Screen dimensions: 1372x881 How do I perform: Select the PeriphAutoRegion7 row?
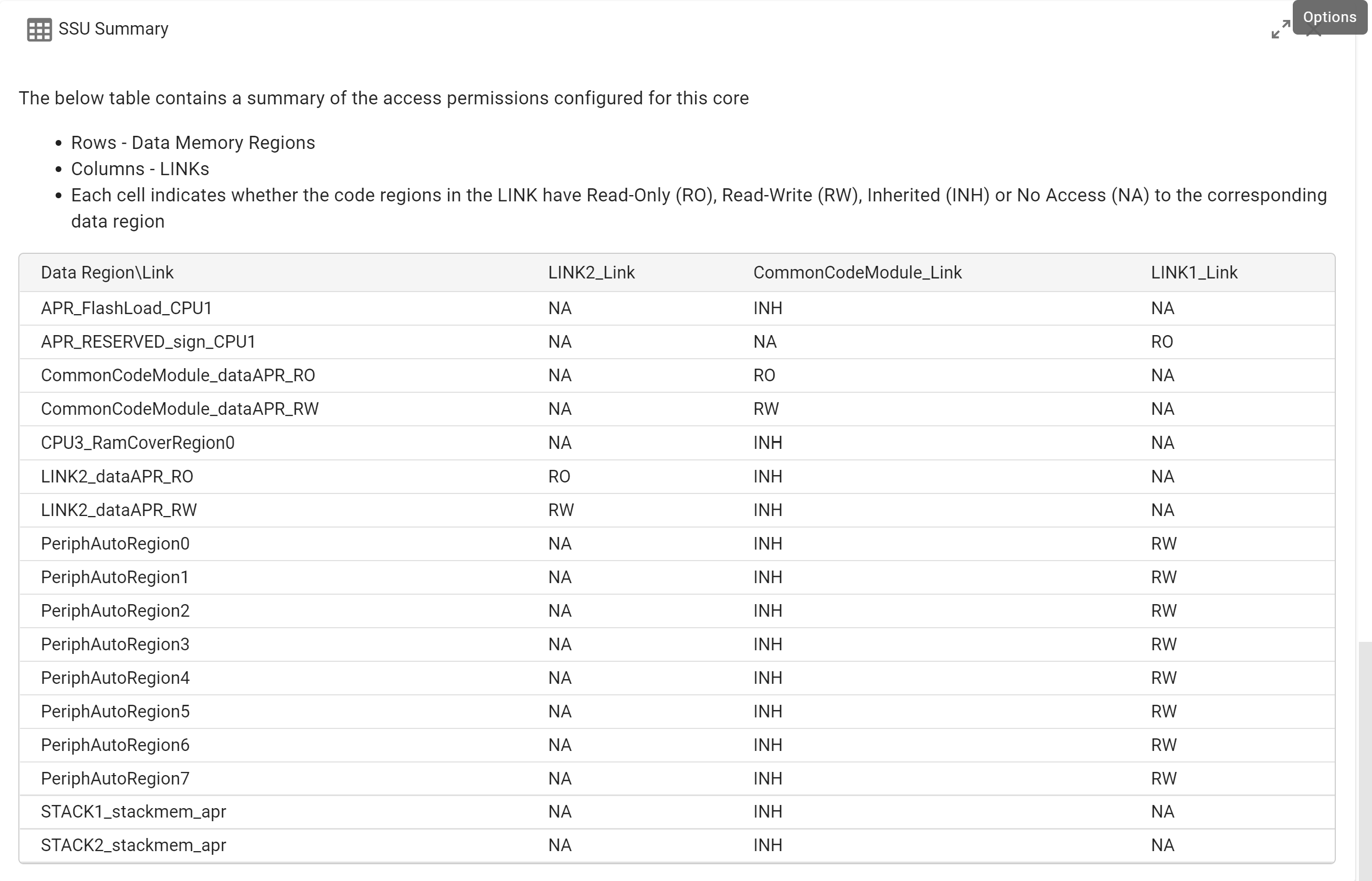pos(114,778)
